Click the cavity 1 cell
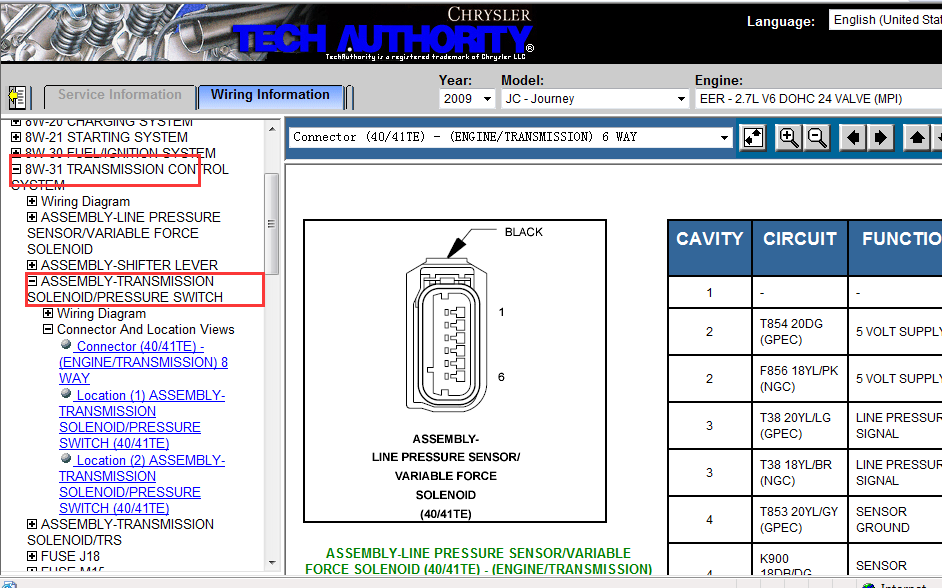The height and width of the screenshot is (588, 942). click(x=710, y=292)
